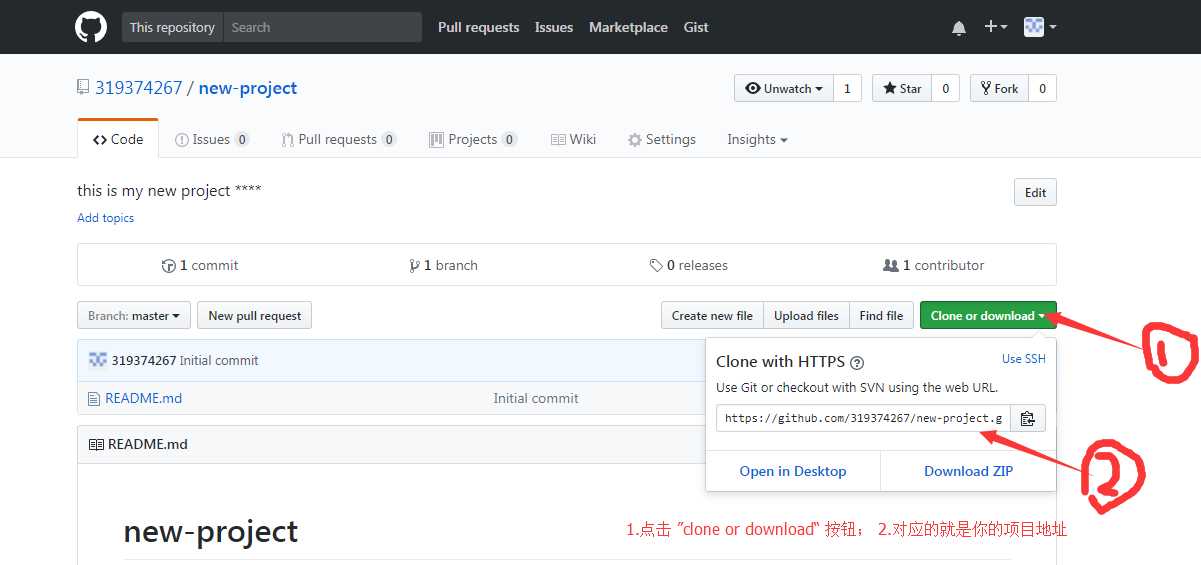Open the new-project repository link

tap(248, 88)
